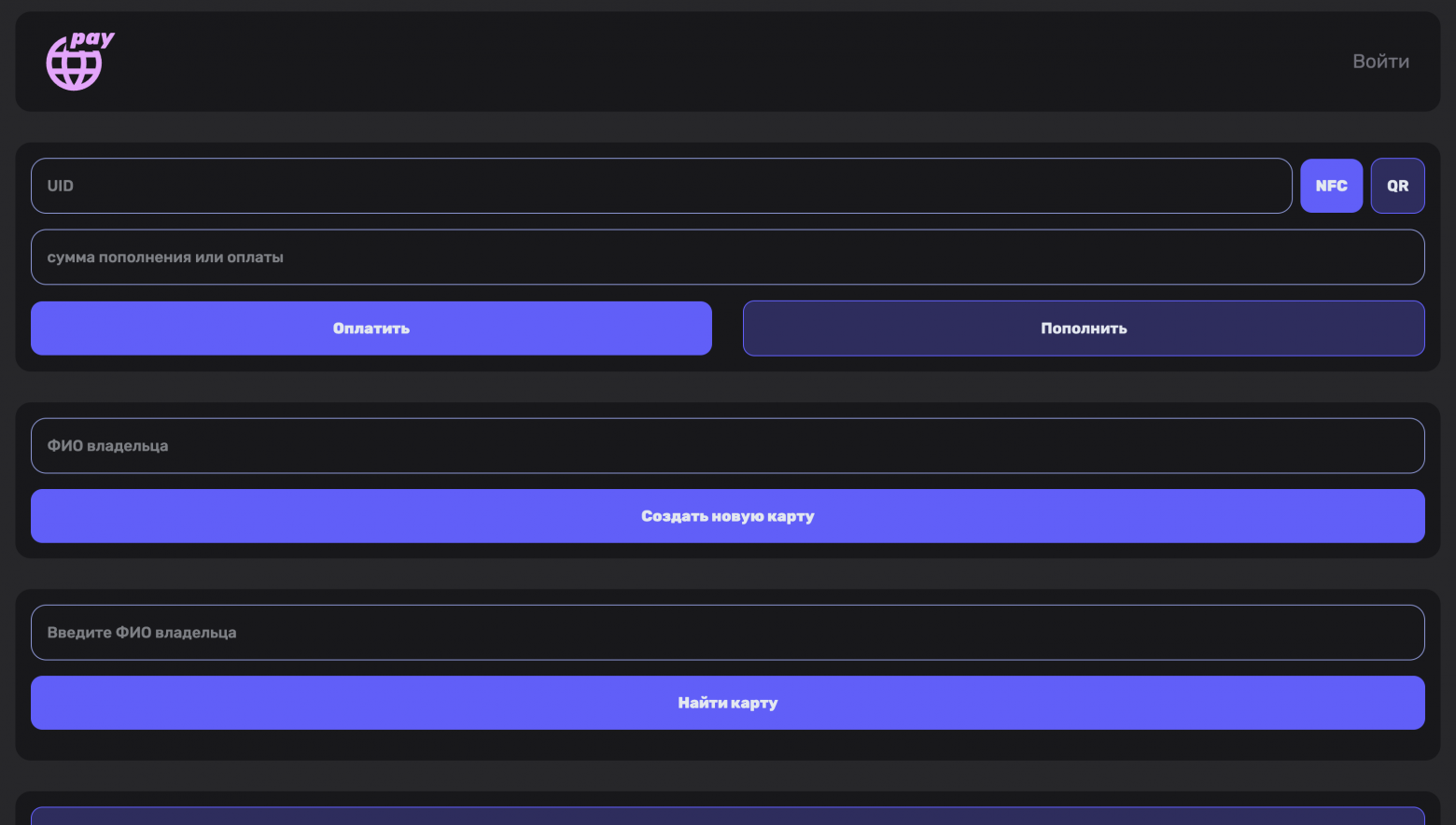Activate the NFC scan button
Viewport: 1456px width, 825px height.
pos(1331,186)
